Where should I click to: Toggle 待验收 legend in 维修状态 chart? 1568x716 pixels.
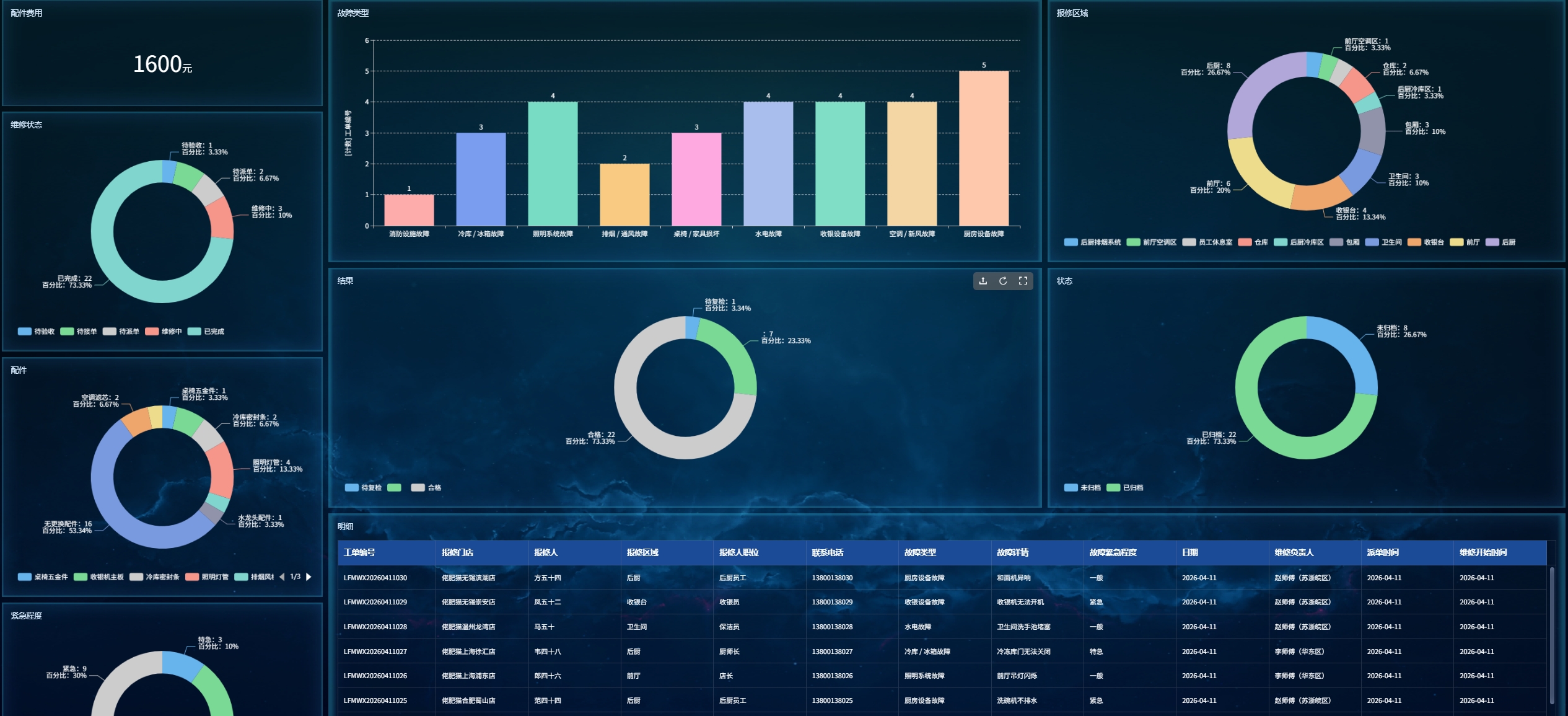click(x=37, y=332)
